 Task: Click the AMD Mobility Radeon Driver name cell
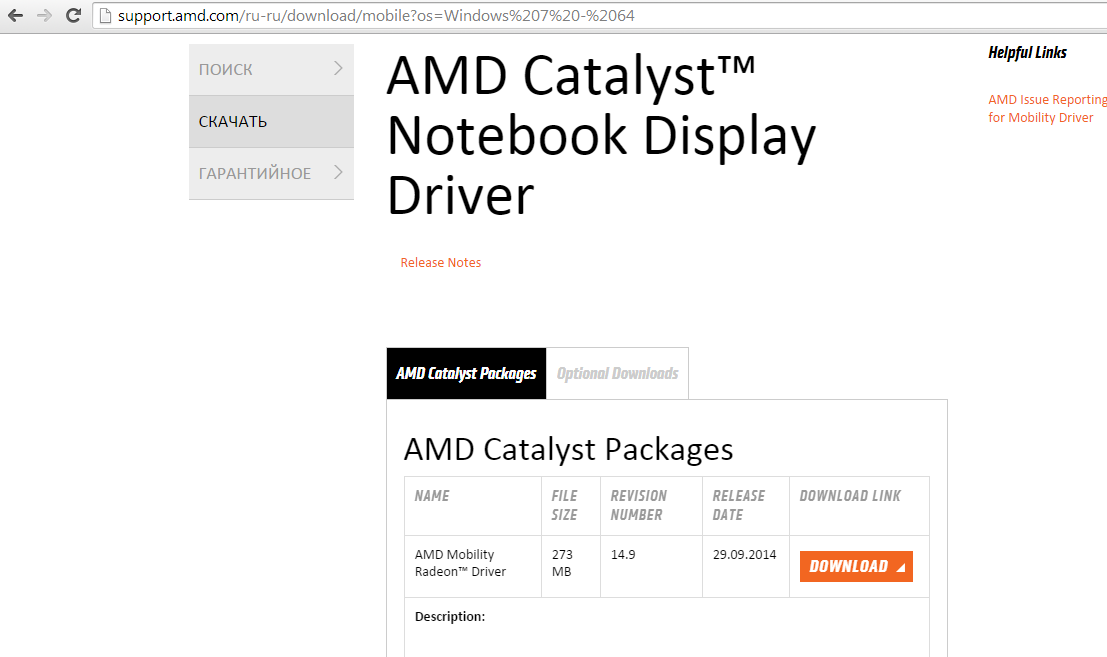click(x=461, y=563)
